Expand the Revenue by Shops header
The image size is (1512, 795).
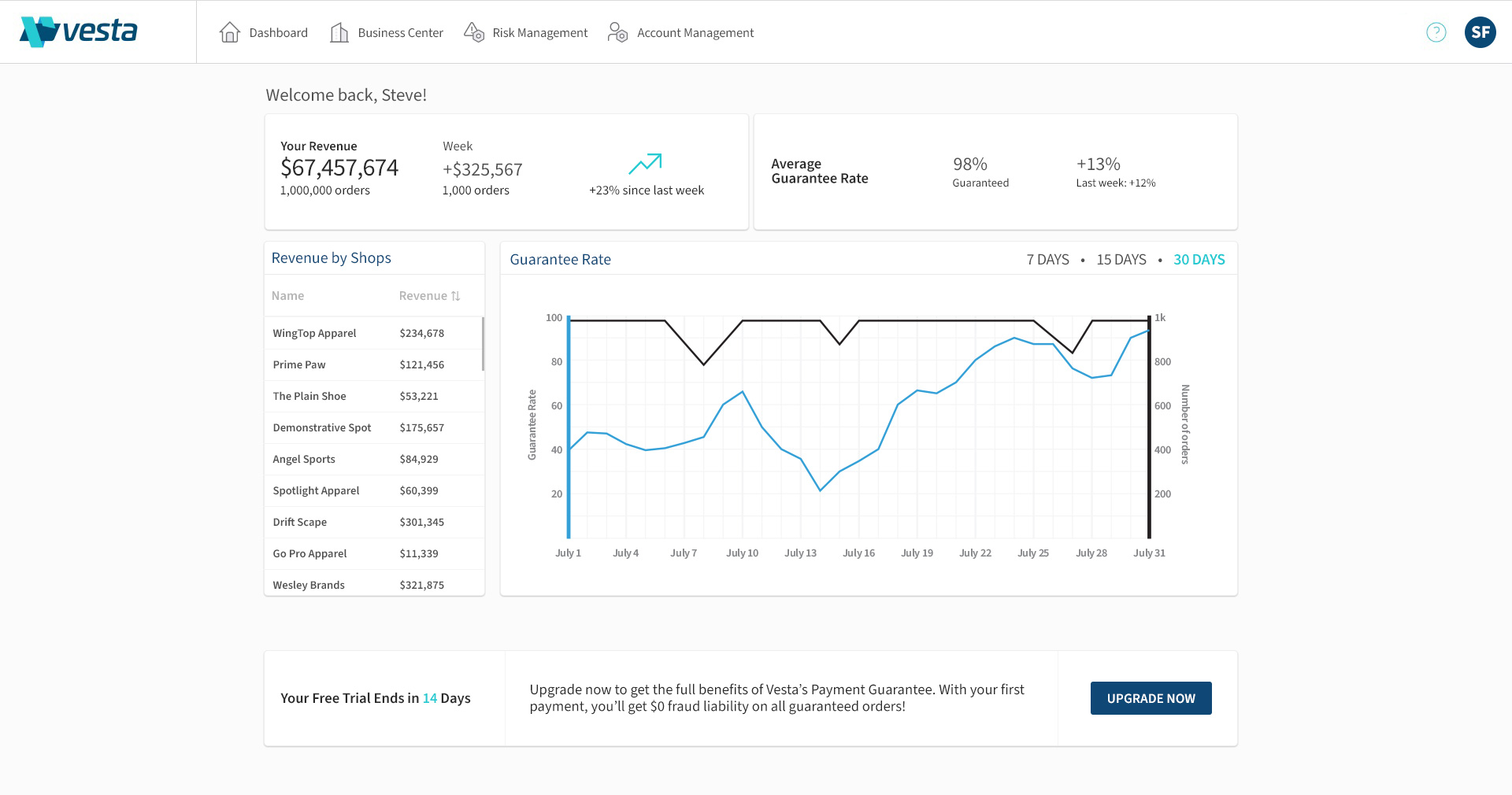[331, 257]
